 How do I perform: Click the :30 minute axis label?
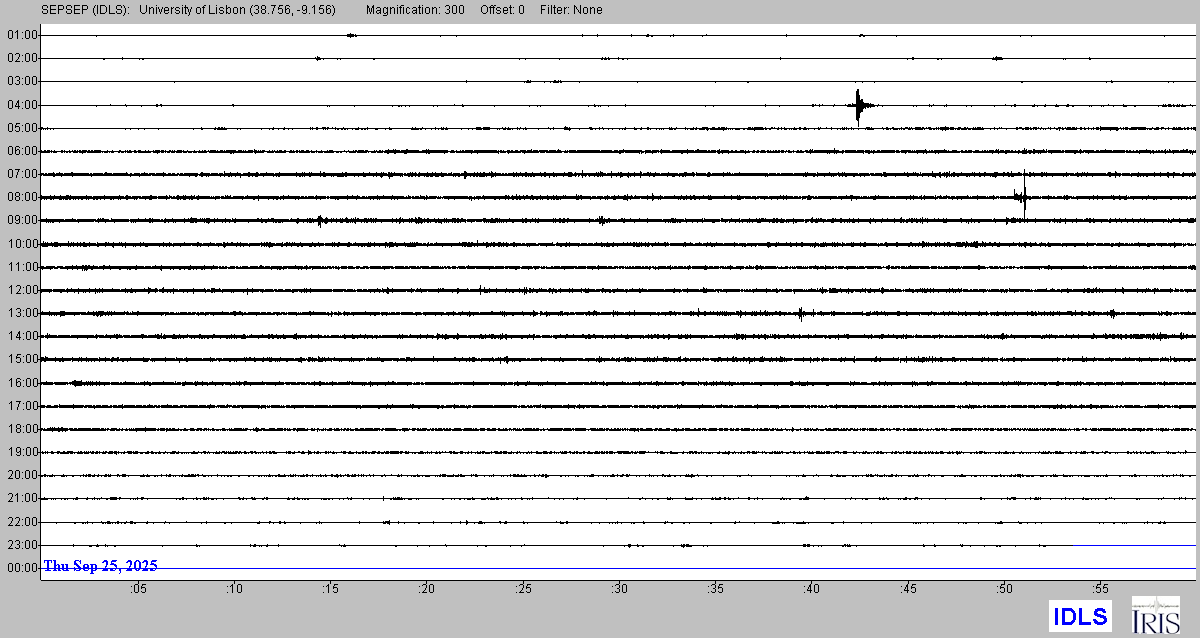(x=619, y=589)
